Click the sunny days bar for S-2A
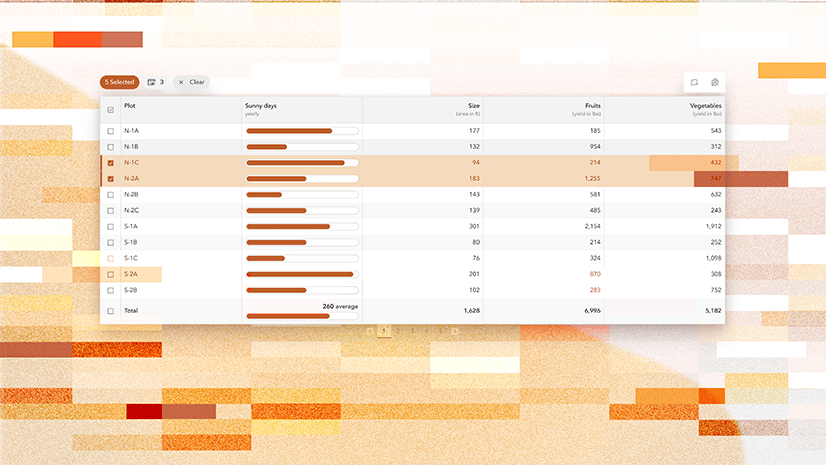Image resolution: width=826 pixels, height=465 pixels. coord(302,274)
